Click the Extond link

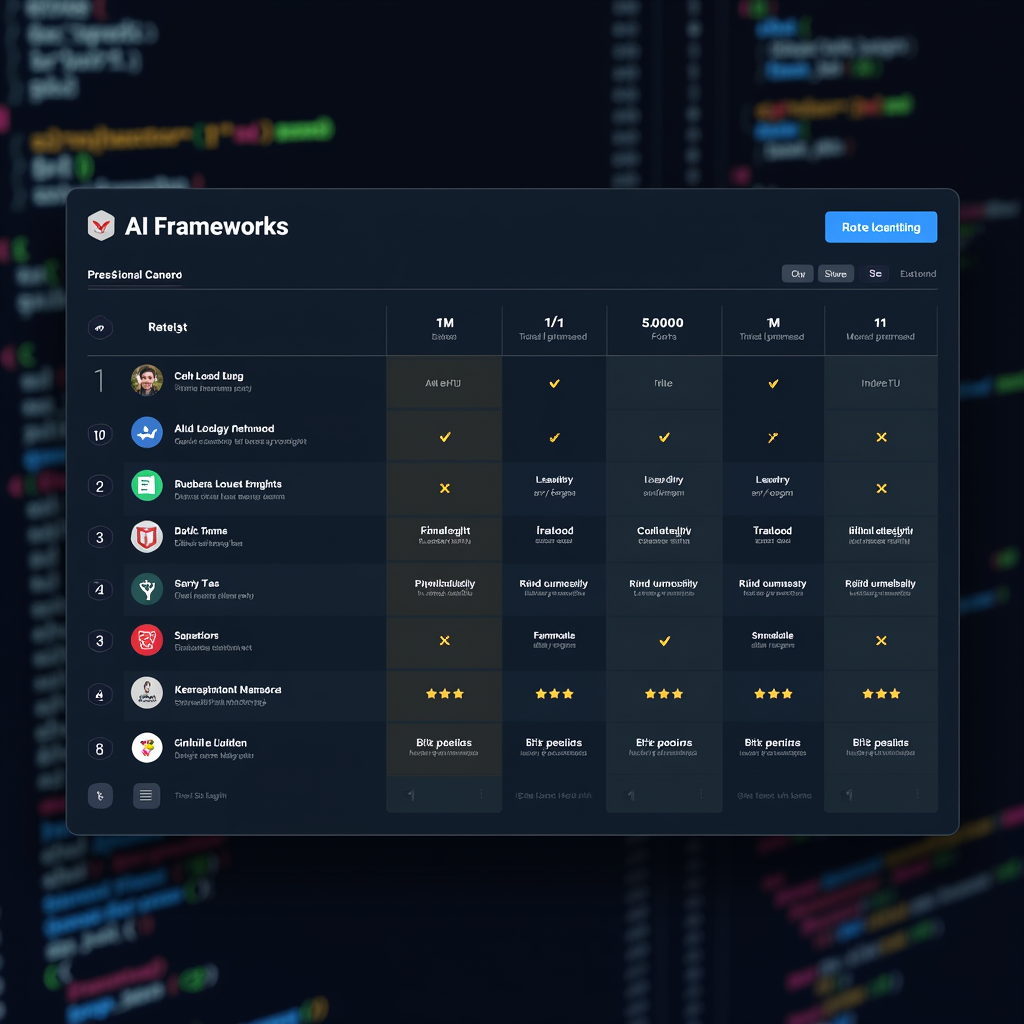point(917,274)
